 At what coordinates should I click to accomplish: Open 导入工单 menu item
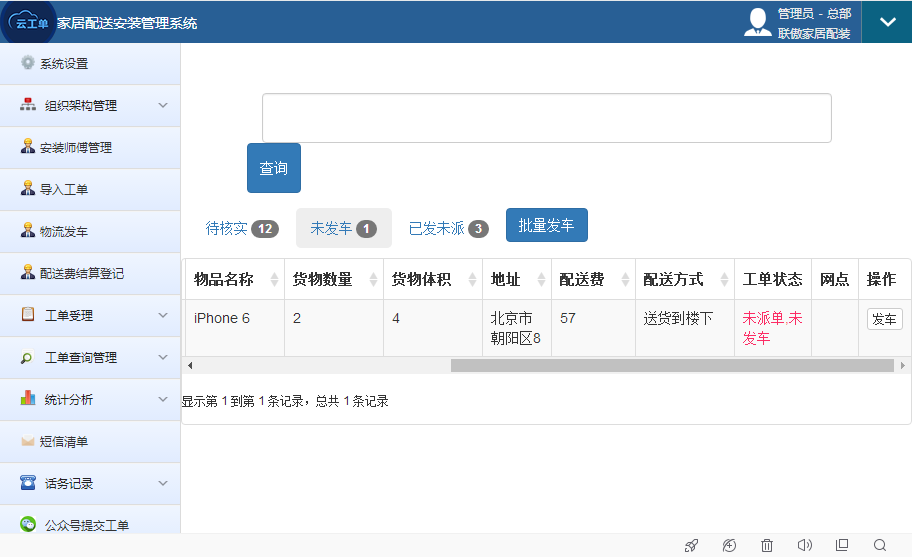pos(90,190)
